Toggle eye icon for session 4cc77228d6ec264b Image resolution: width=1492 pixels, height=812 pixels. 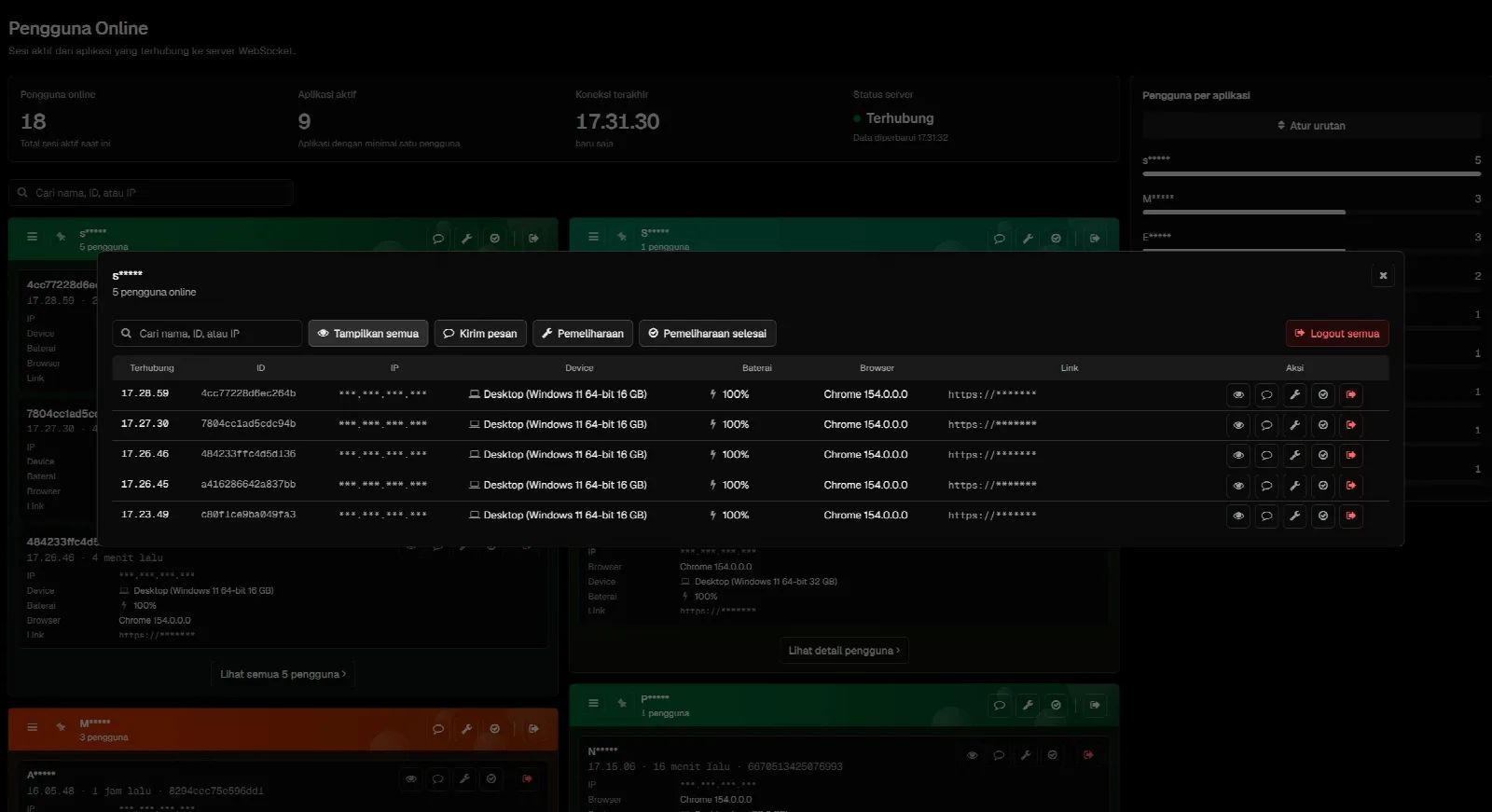click(x=1238, y=395)
